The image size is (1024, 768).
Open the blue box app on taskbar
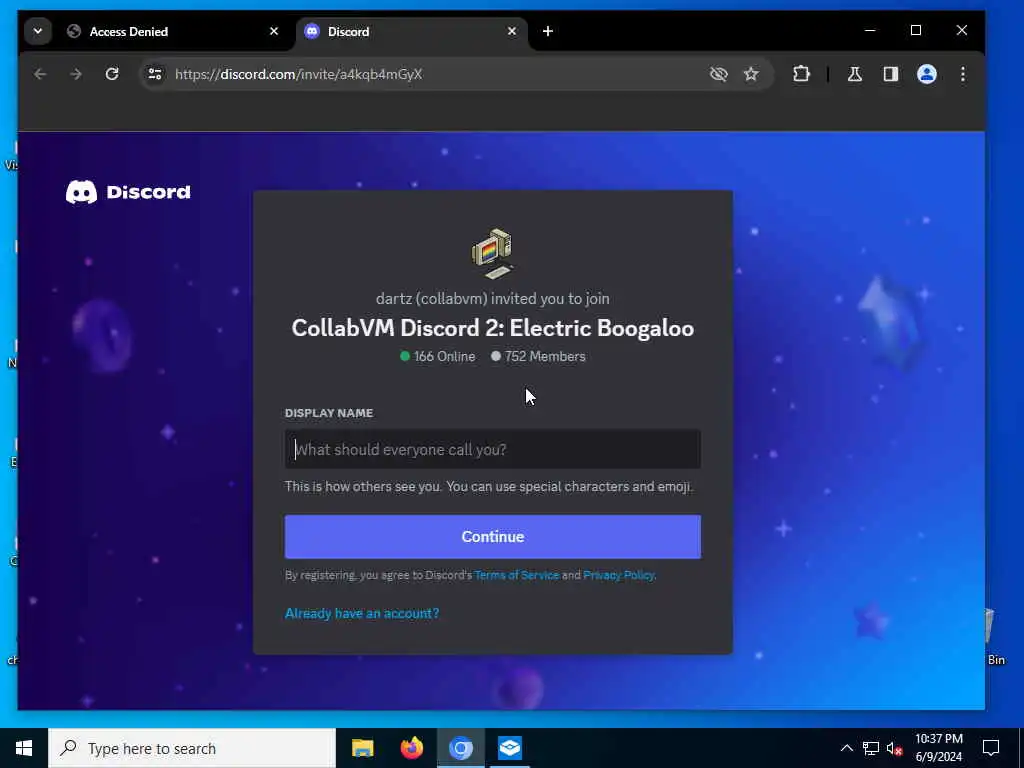[x=509, y=748]
